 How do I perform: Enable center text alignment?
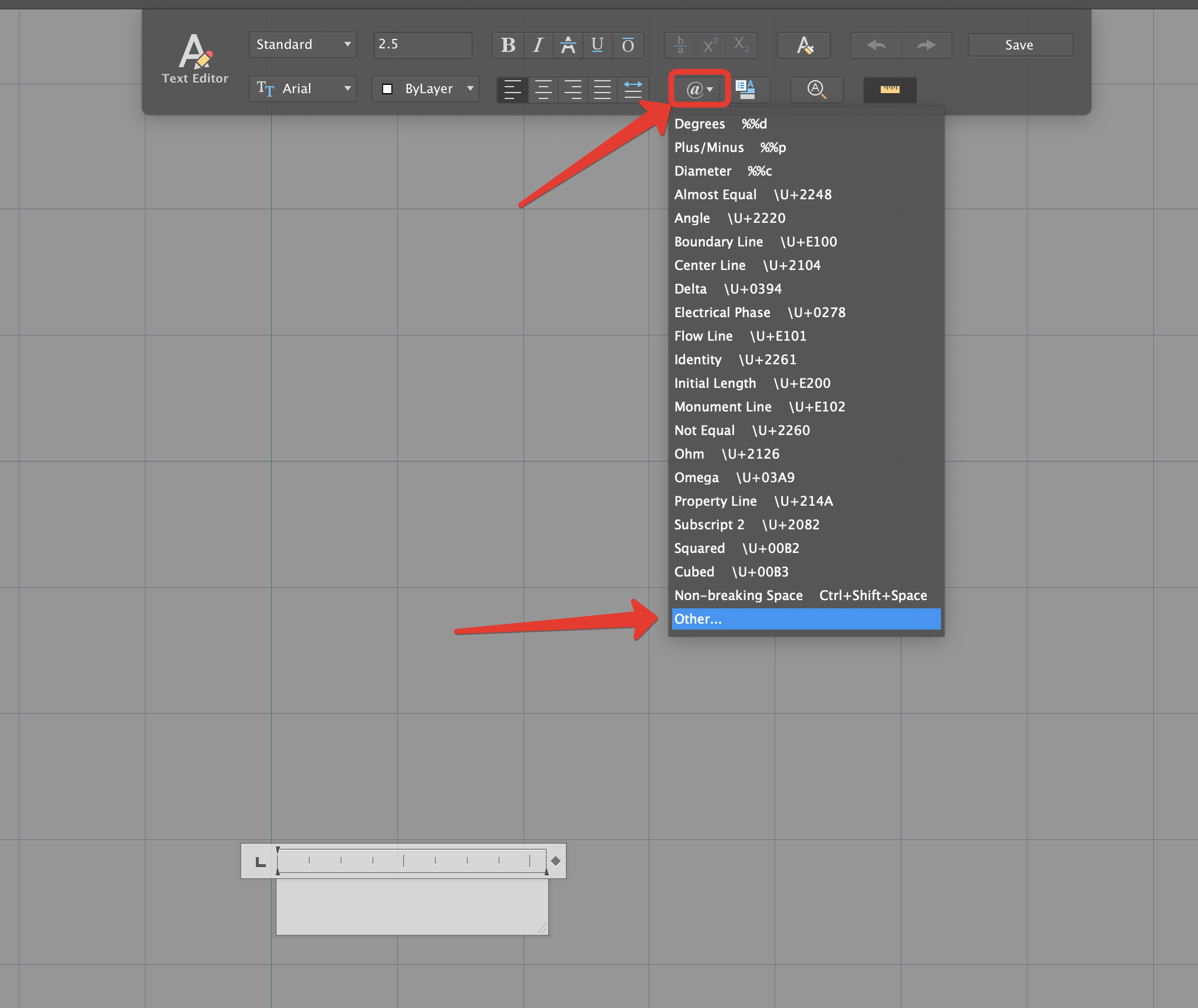pyautogui.click(x=542, y=90)
